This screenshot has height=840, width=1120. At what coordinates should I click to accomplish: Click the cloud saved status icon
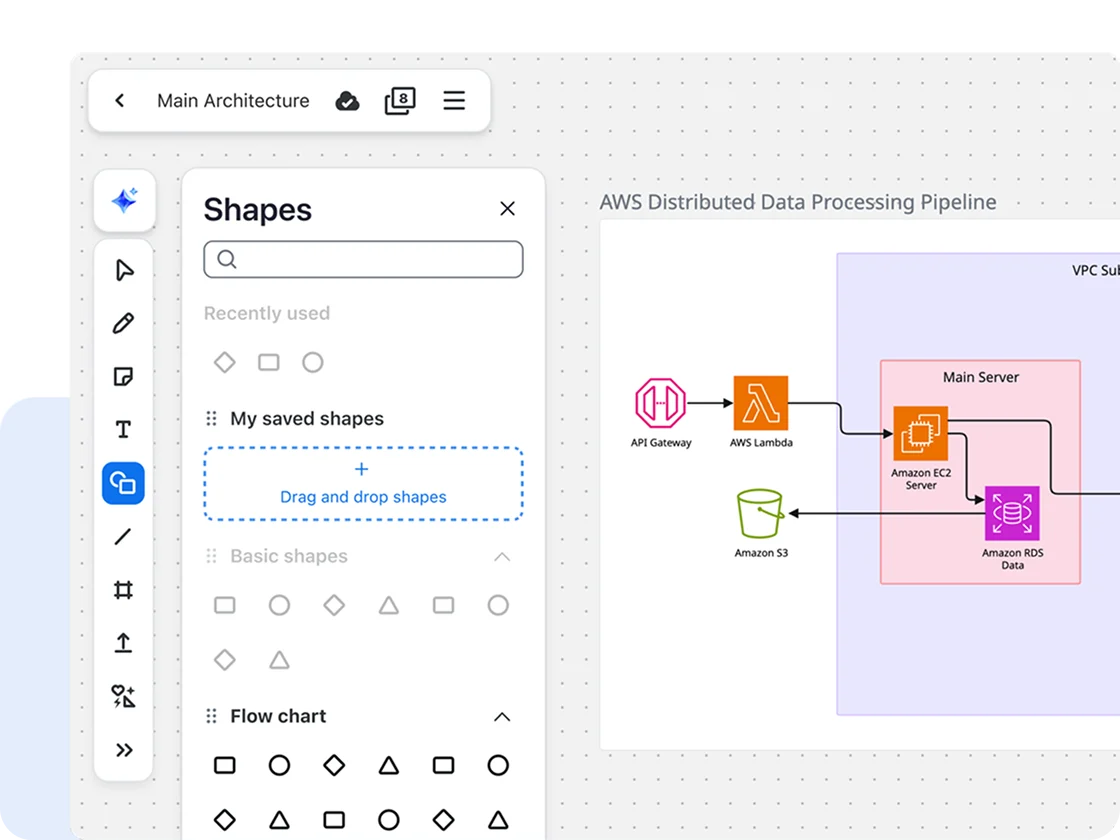(x=347, y=101)
